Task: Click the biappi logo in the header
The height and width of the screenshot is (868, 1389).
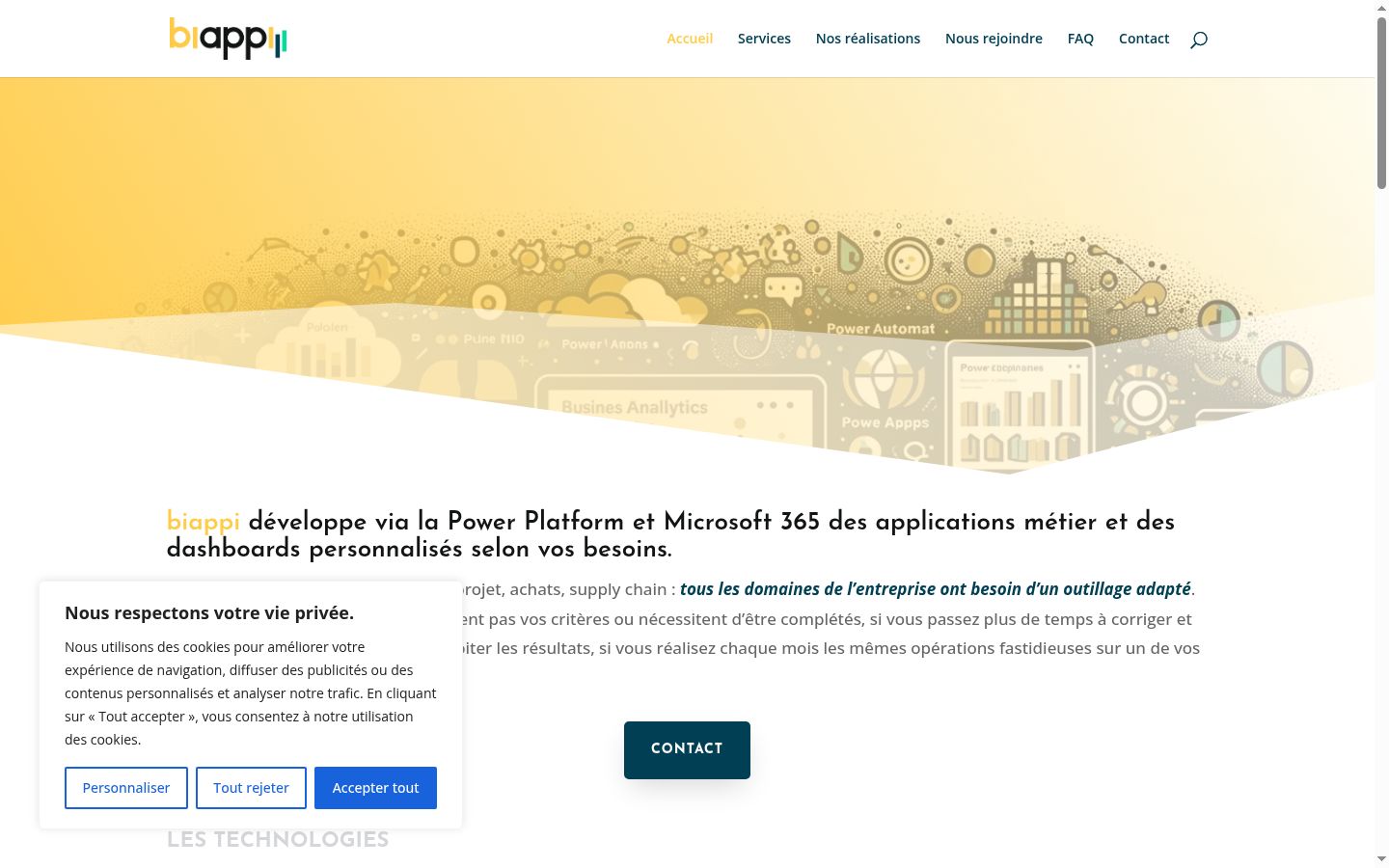Action: point(228,39)
